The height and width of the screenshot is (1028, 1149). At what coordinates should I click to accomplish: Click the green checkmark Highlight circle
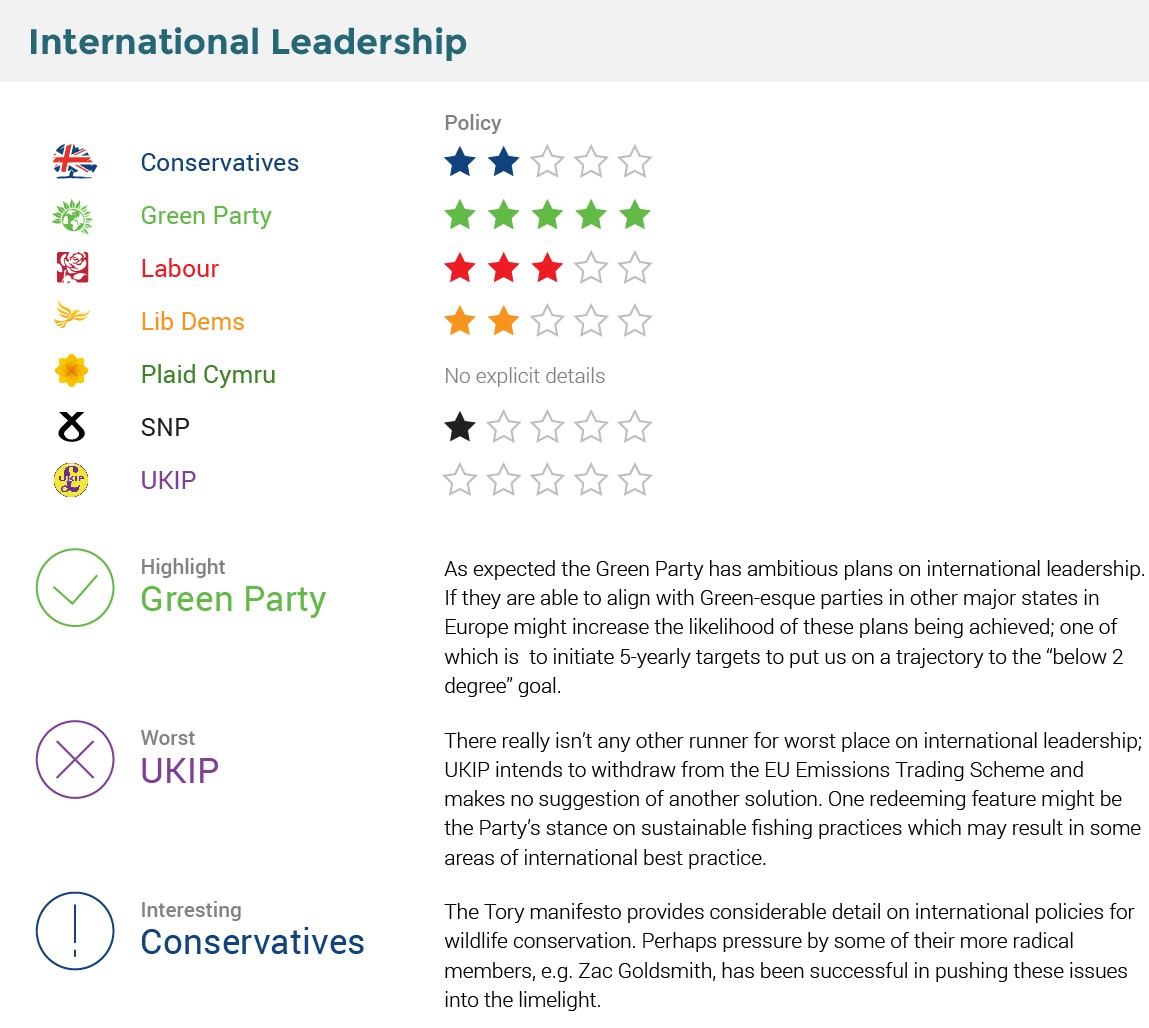point(76,589)
